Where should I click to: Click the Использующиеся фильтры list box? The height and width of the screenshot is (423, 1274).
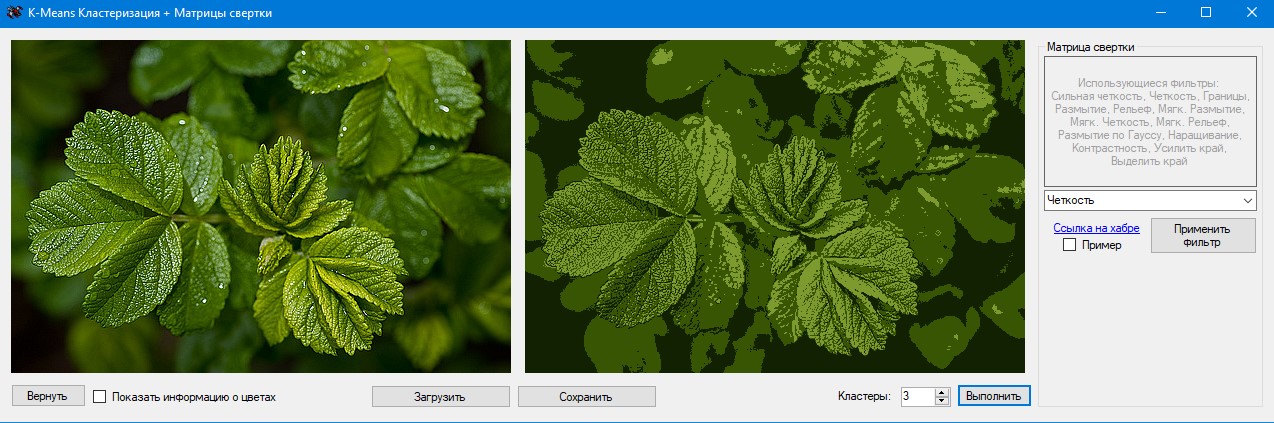pos(1149,120)
